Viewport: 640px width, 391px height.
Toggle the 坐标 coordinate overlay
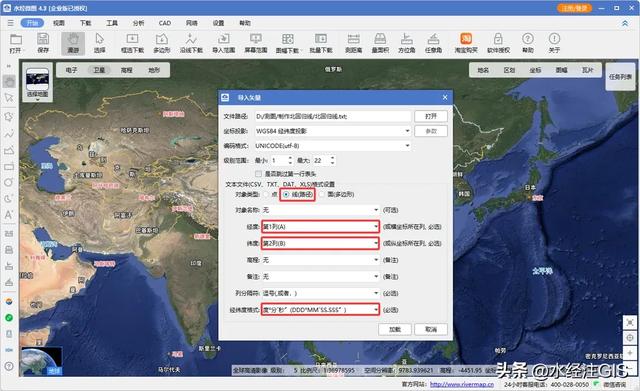tap(536, 70)
